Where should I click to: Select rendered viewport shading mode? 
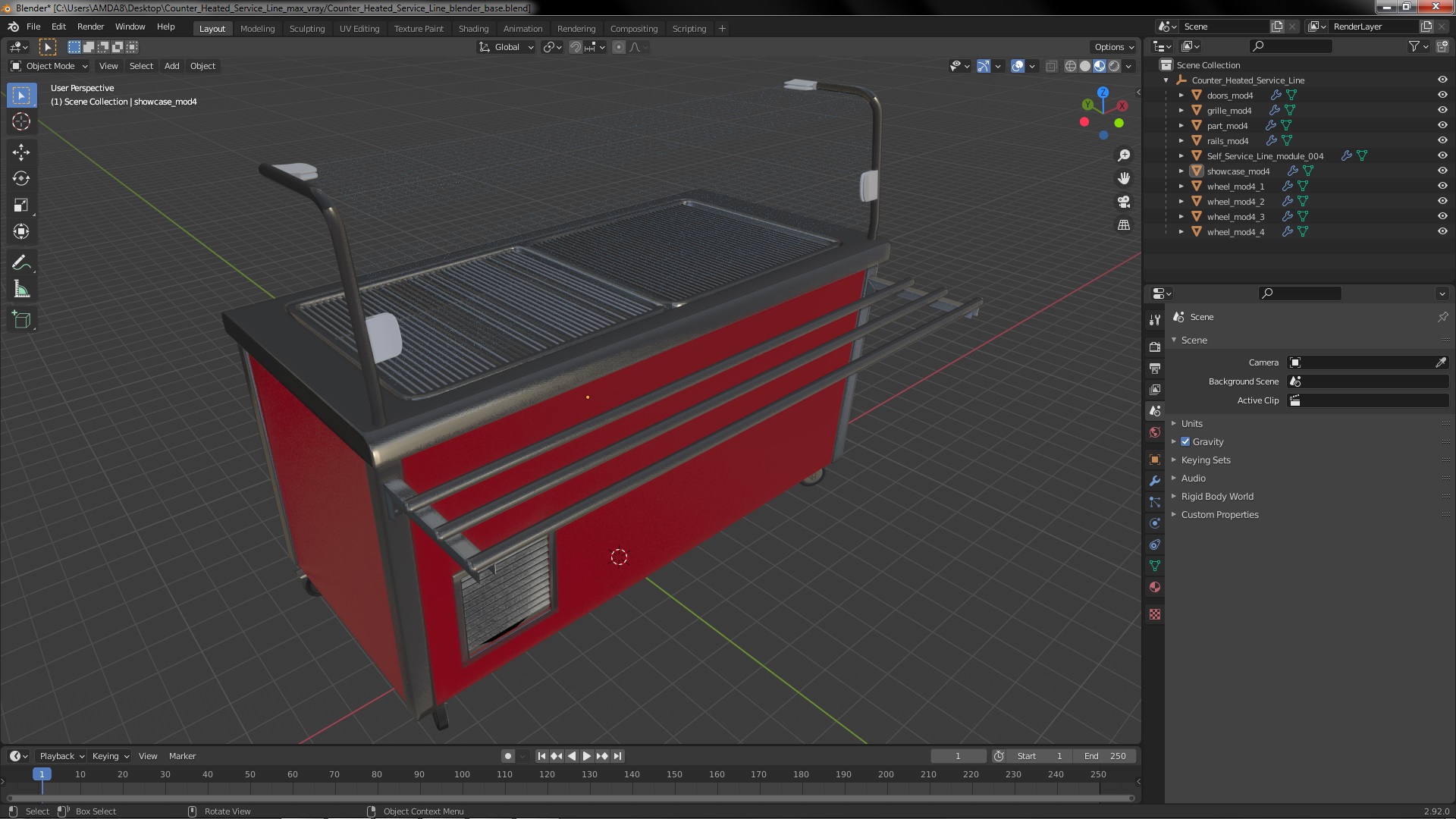tap(1114, 66)
